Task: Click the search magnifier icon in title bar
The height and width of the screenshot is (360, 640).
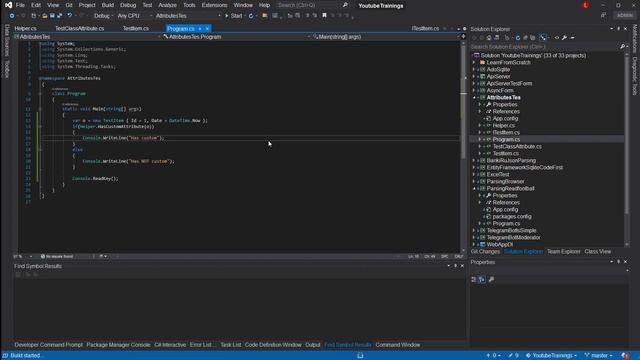Action: pos(345,5)
